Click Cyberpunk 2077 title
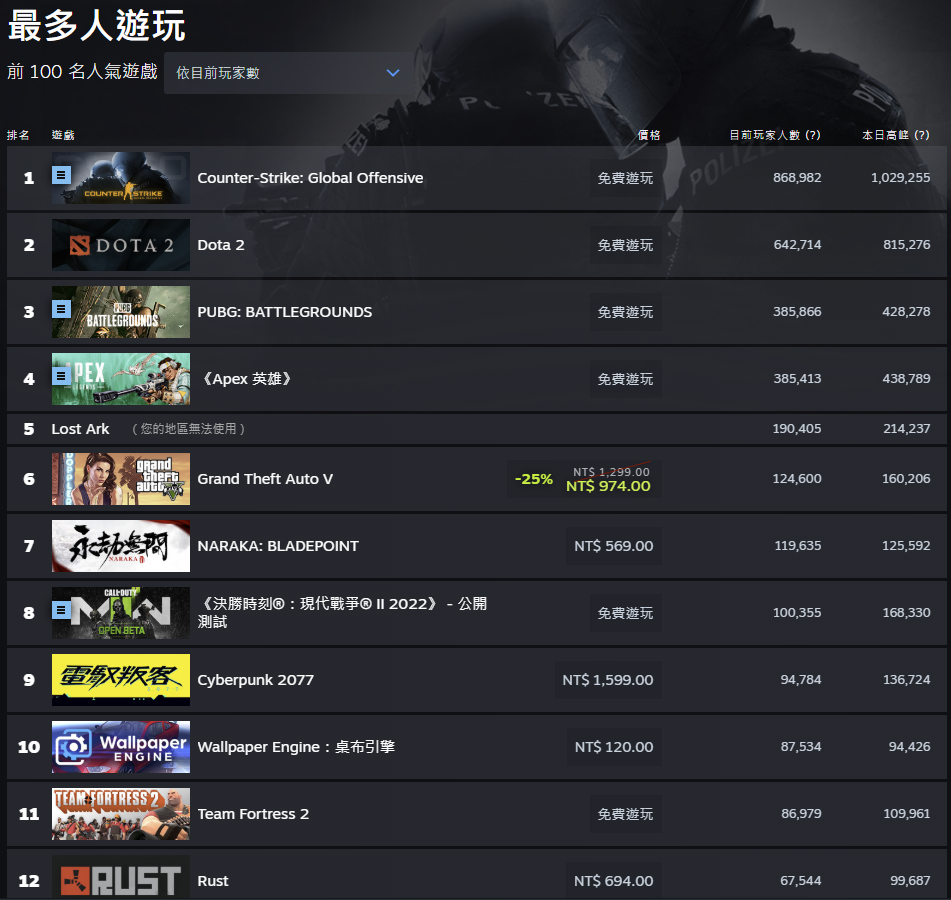Viewport: 951px width, 900px height. [255, 680]
